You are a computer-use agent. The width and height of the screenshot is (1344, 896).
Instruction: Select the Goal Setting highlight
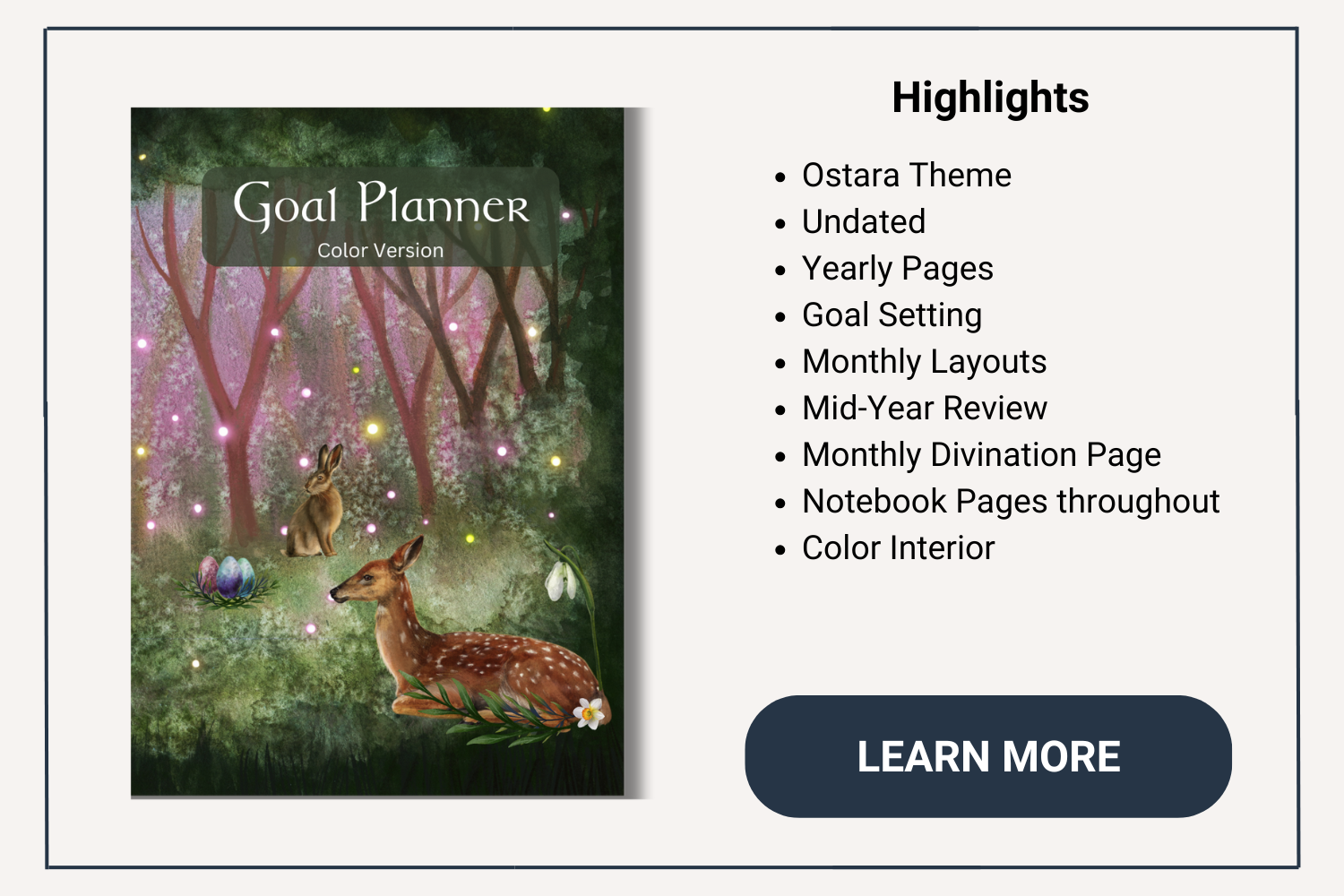pyautogui.click(x=892, y=314)
